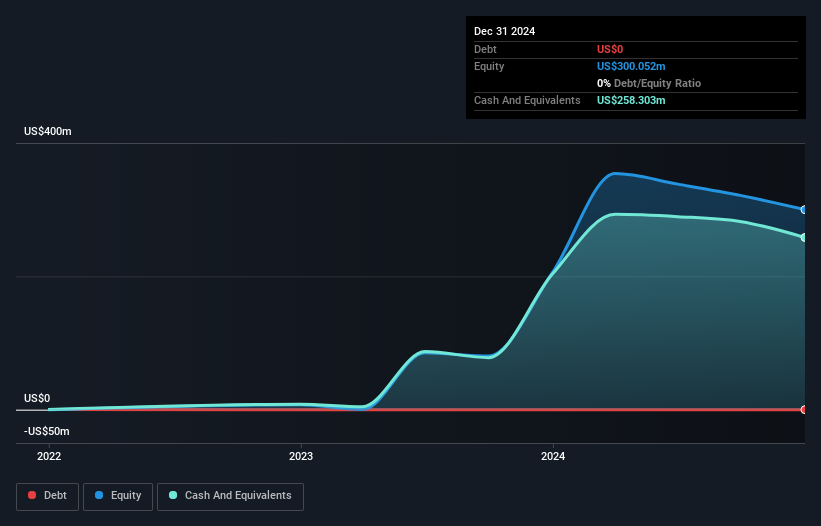Click the US$300.052m equity value

631,66
